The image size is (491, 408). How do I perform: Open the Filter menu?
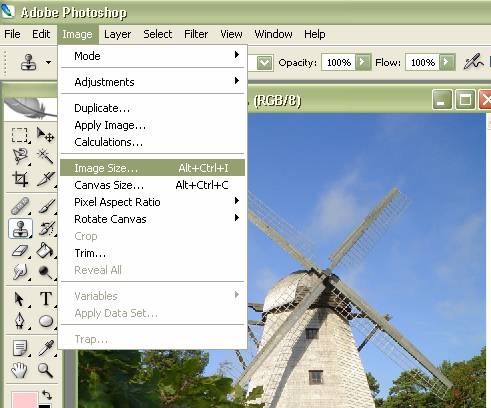tap(196, 34)
